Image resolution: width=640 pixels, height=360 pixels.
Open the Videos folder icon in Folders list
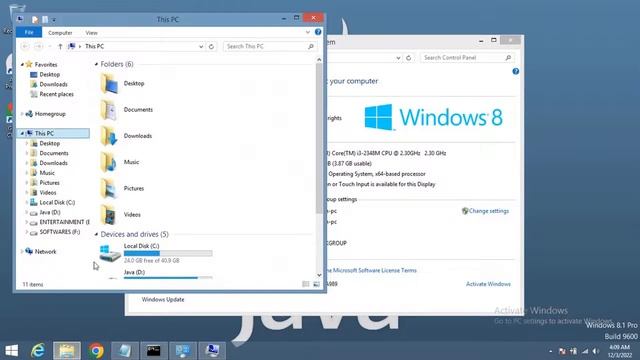(109, 215)
